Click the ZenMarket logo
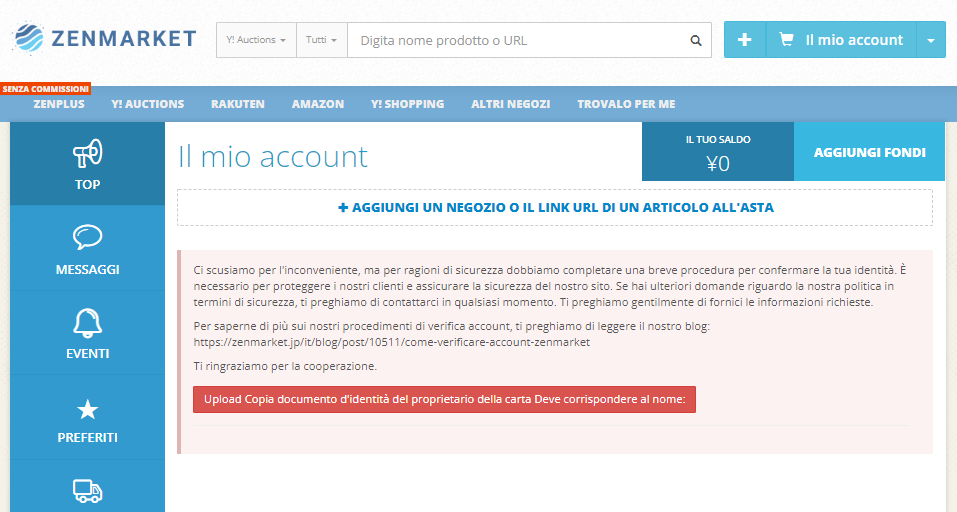Image resolution: width=957 pixels, height=512 pixels. pos(104,39)
